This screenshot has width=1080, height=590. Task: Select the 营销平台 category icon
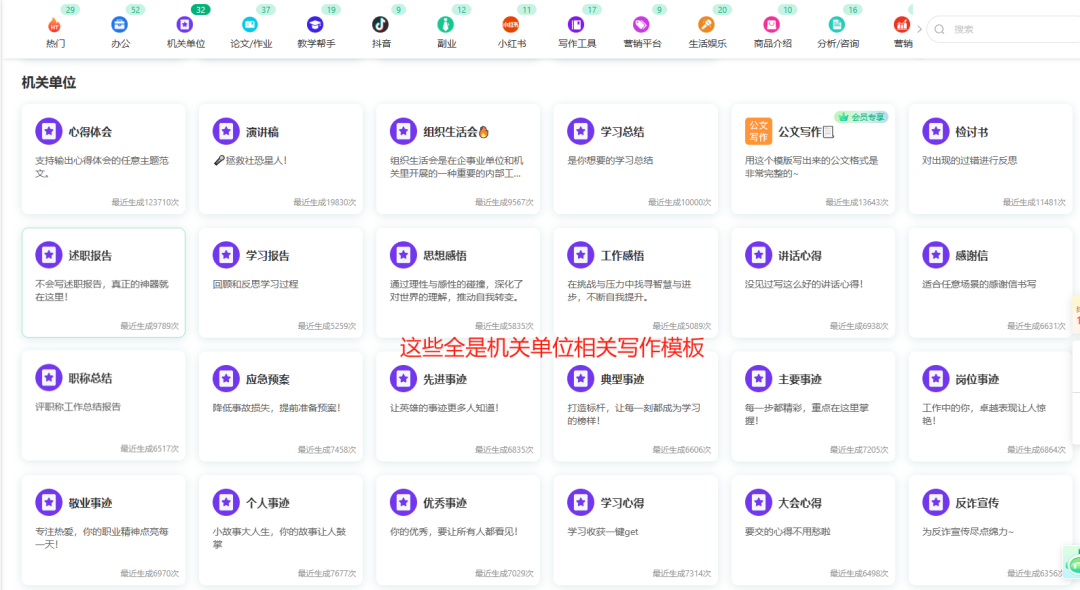coord(640,22)
